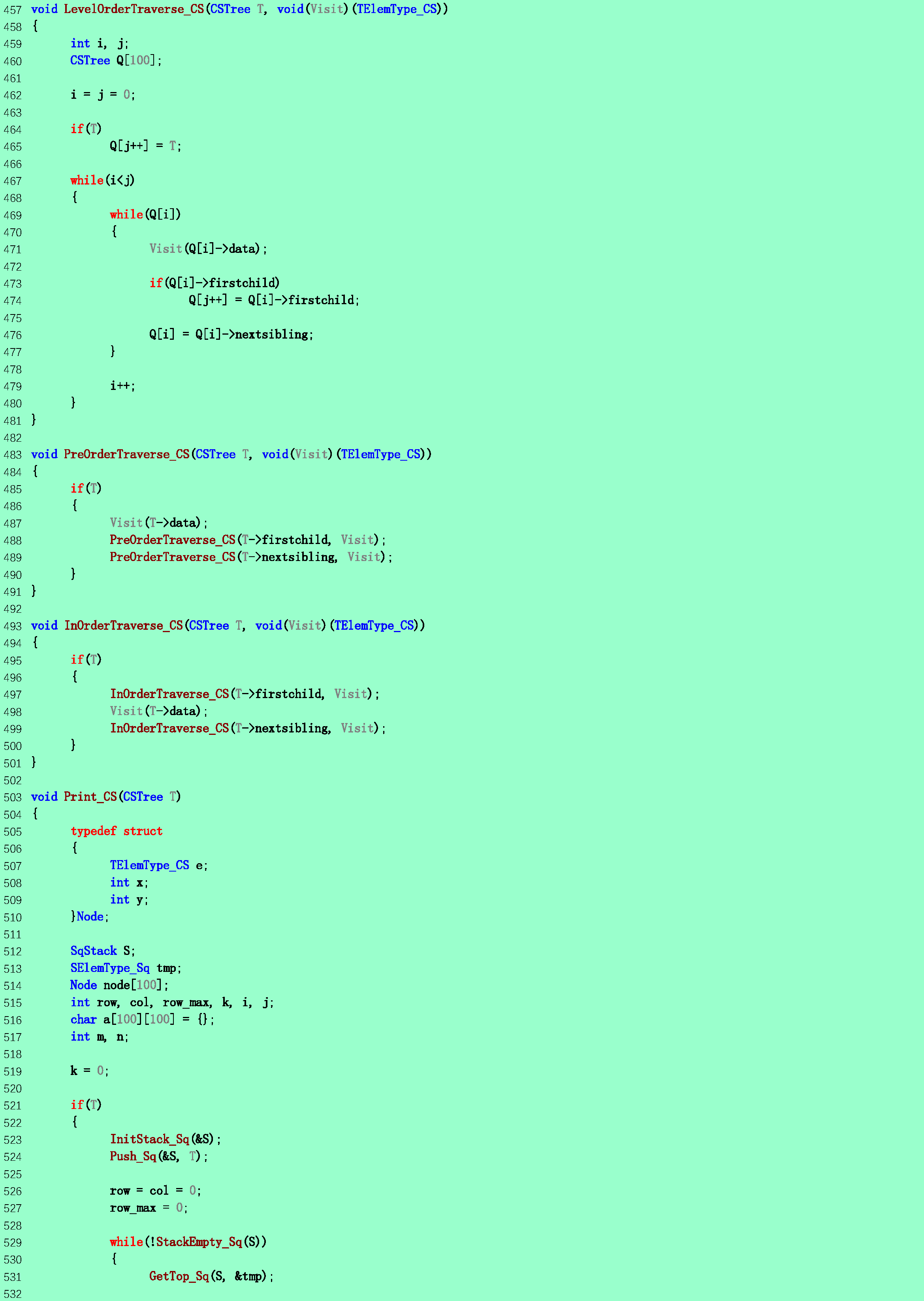
Task: Click line number 483
Action: pos(13,455)
